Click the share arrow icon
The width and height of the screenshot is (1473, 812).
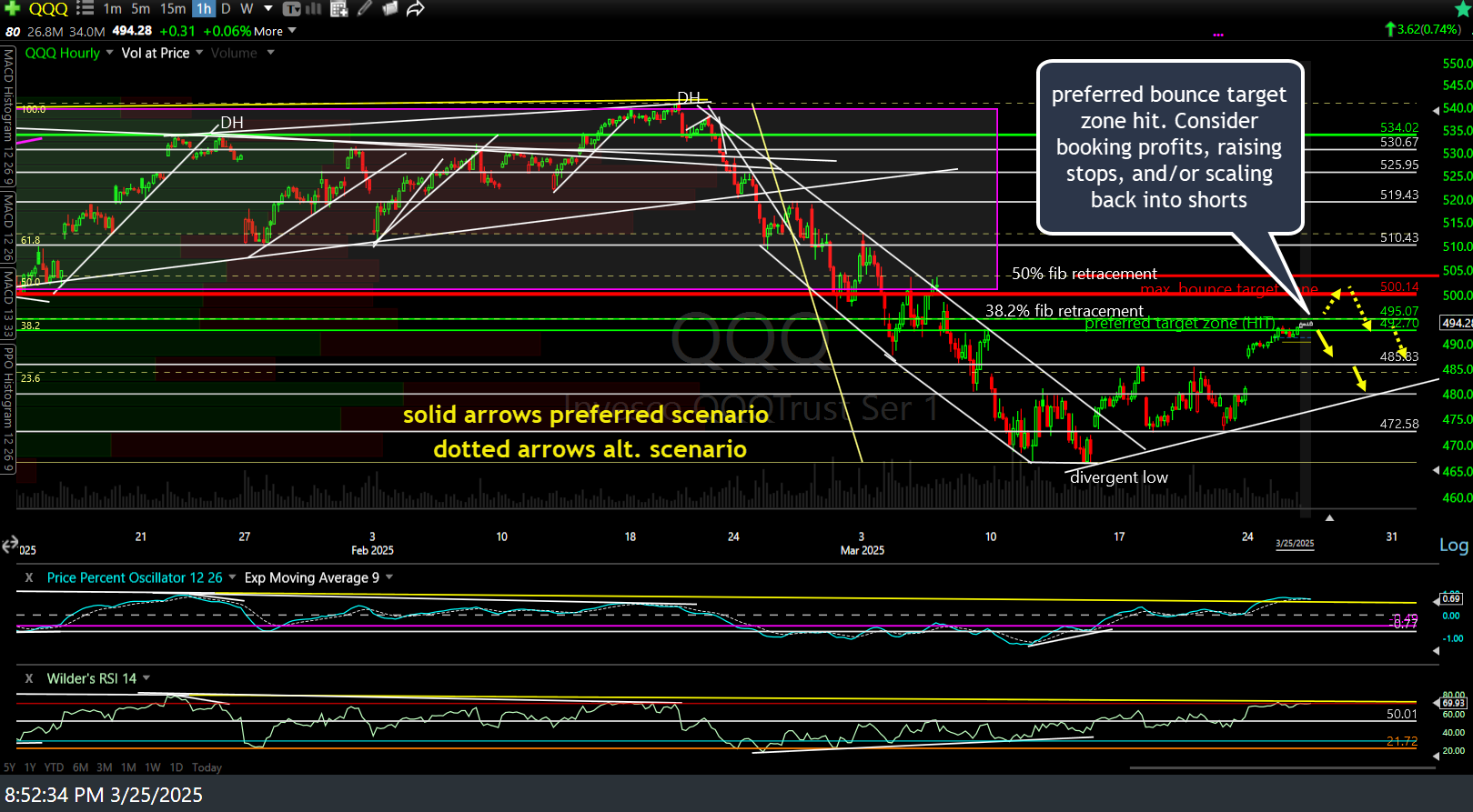[x=416, y=9]
